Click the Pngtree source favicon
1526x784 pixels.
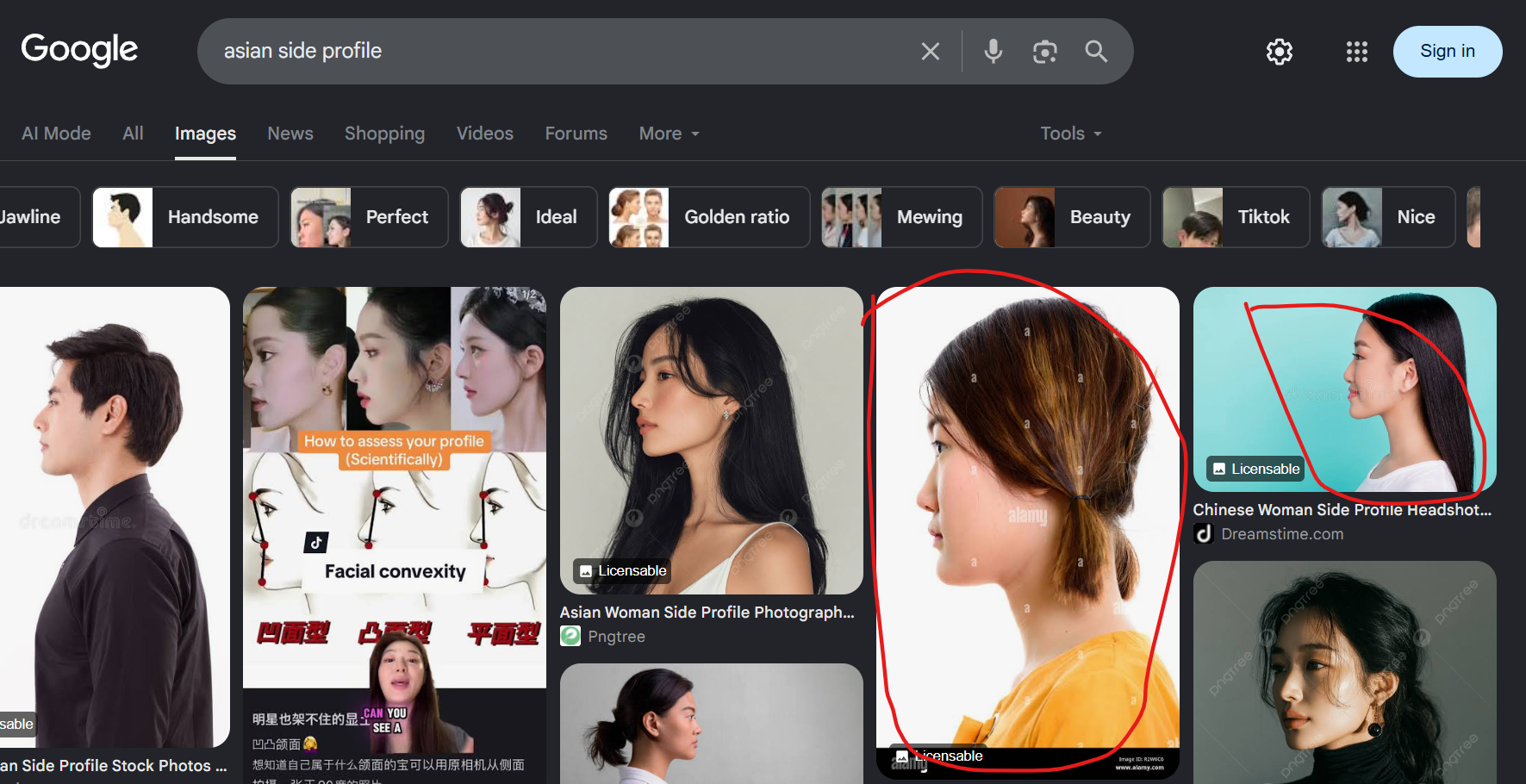coord(570,637)
